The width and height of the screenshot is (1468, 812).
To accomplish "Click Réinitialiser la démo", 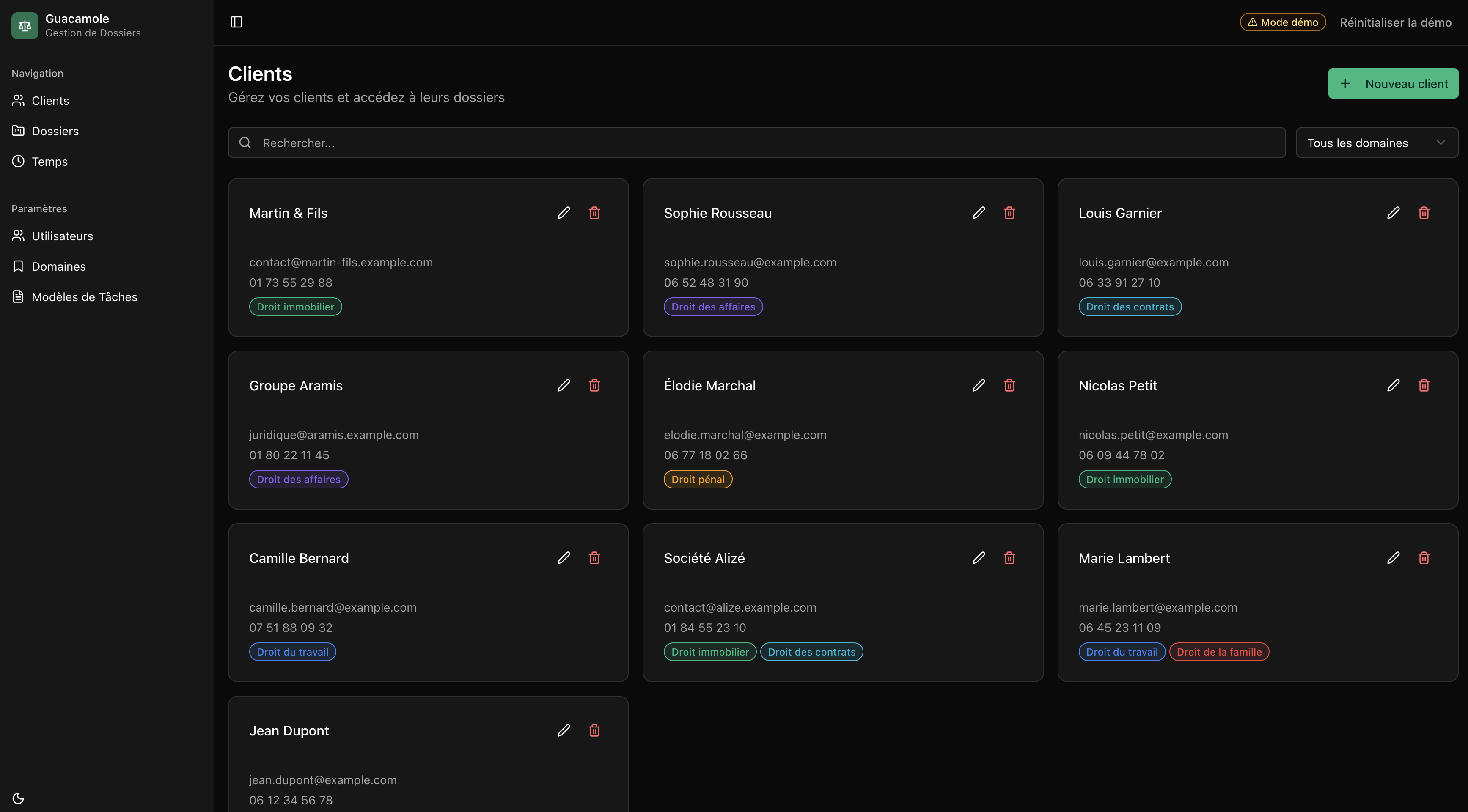I will pos(1394,22).
